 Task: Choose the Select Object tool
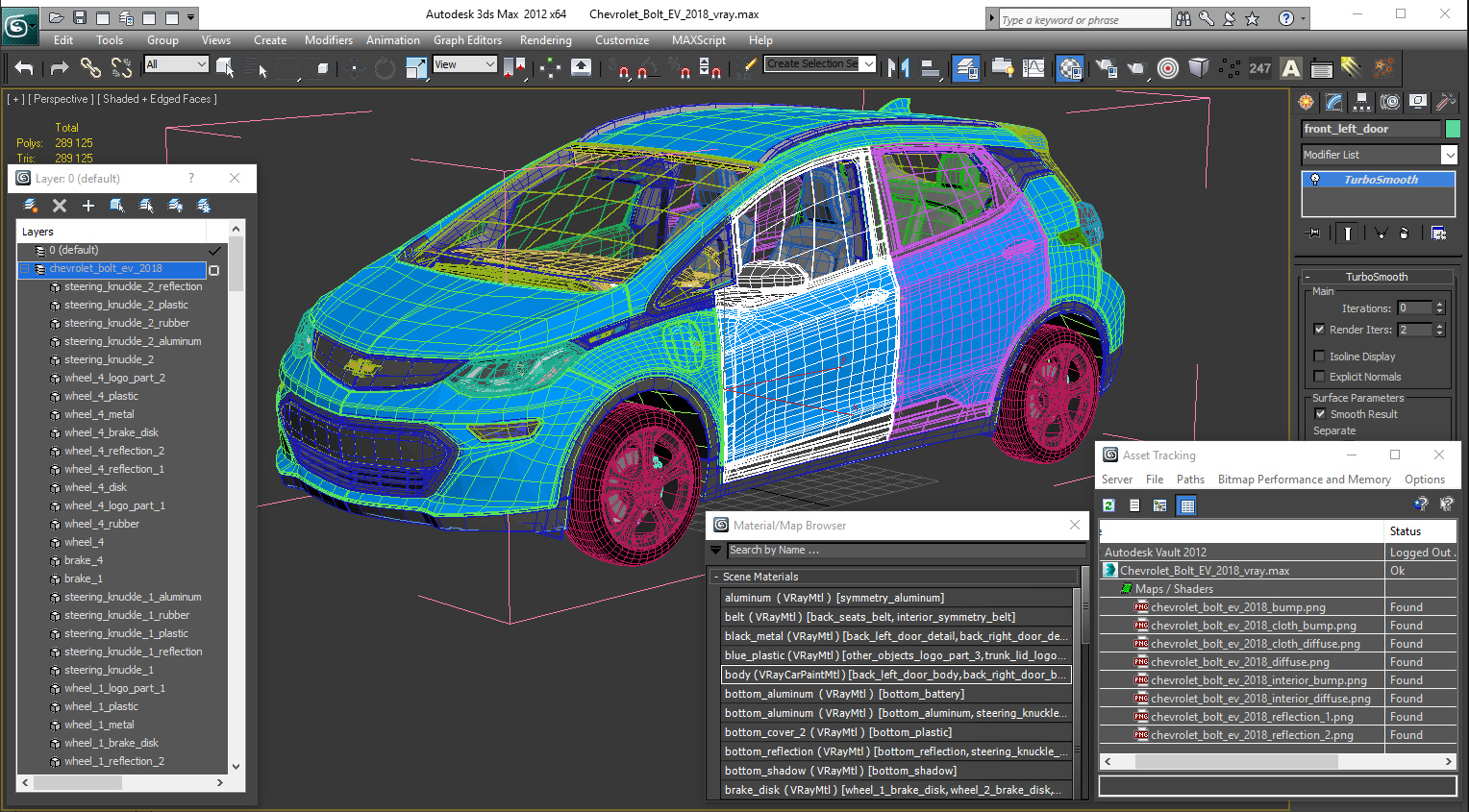(225, 67)
